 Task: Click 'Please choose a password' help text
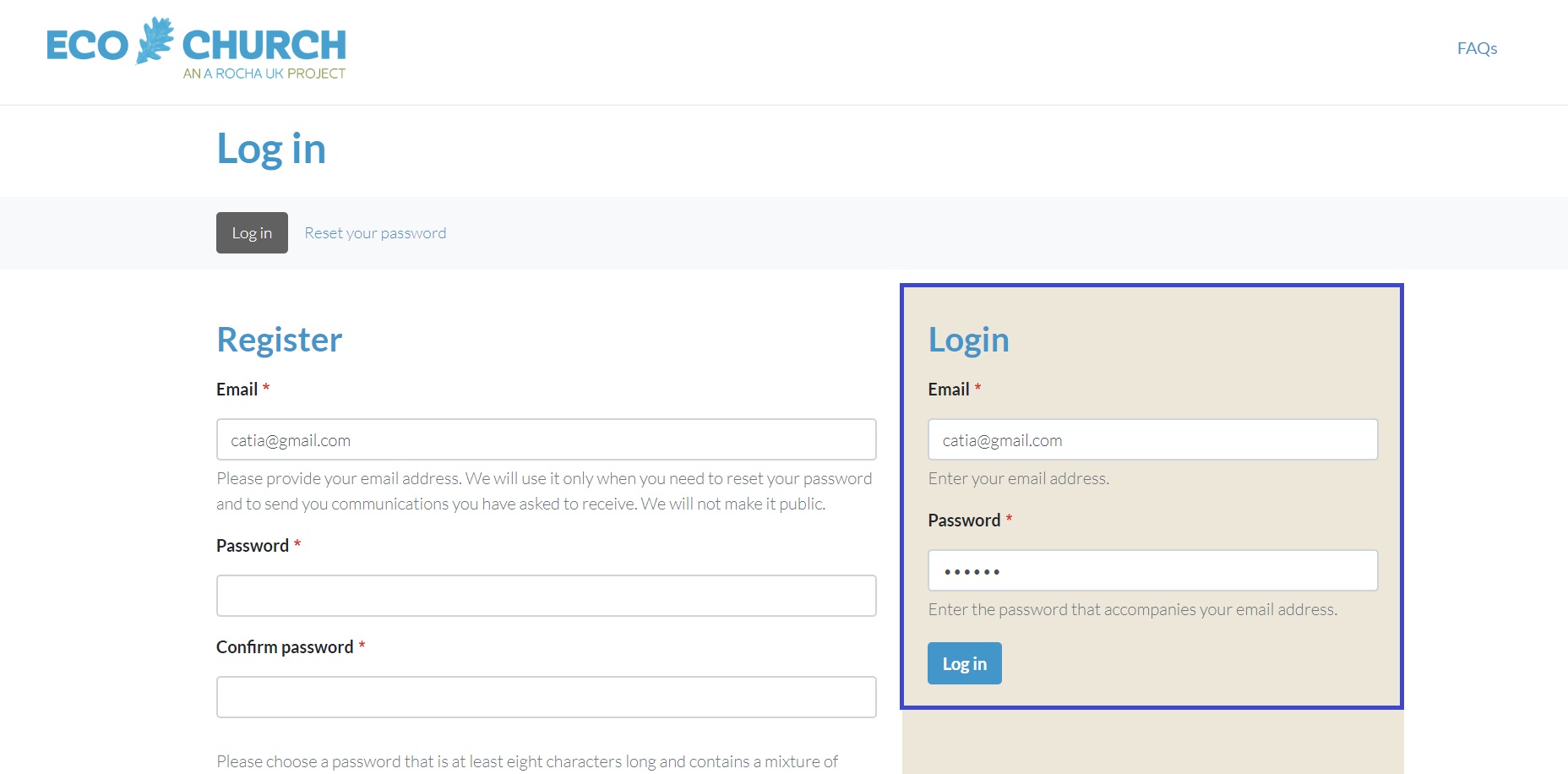click(x=527, y=761)
